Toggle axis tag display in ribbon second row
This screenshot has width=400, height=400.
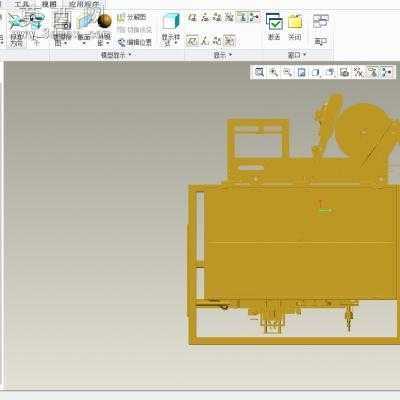pyautogui.click(x=205, y=41)
